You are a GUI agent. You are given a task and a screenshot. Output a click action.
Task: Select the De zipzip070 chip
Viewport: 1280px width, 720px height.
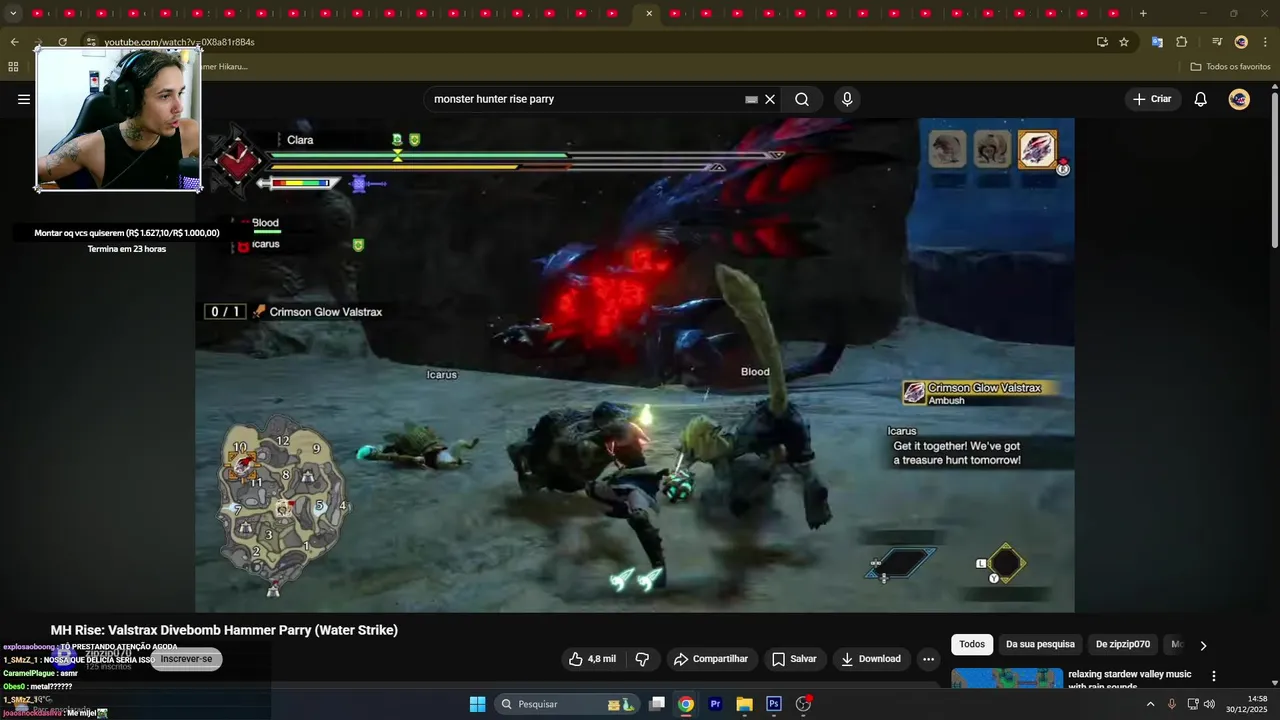tap(1123, 644)
